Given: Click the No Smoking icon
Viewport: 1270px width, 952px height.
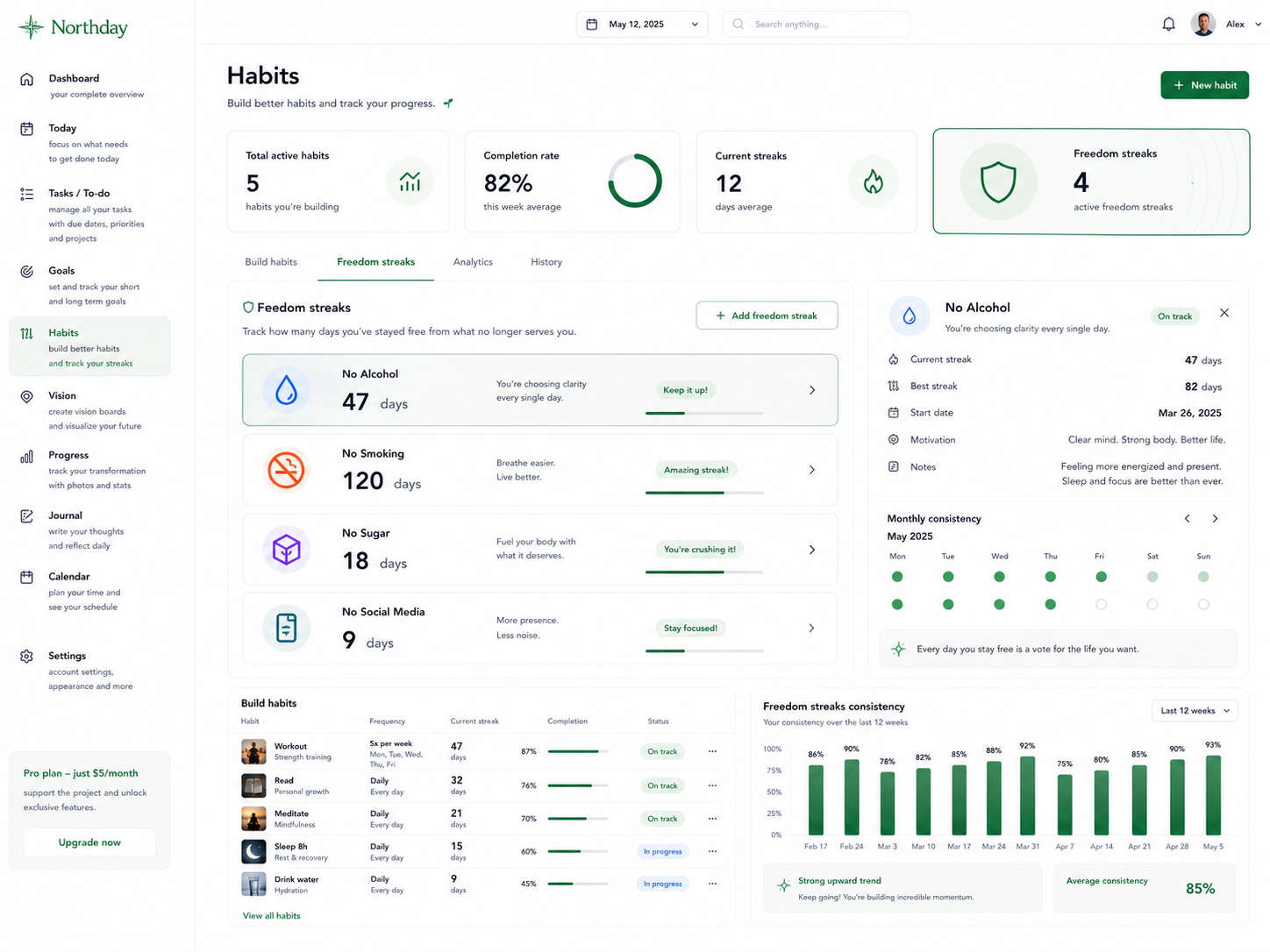Looking at the screenshot, I should click(286, 470).
